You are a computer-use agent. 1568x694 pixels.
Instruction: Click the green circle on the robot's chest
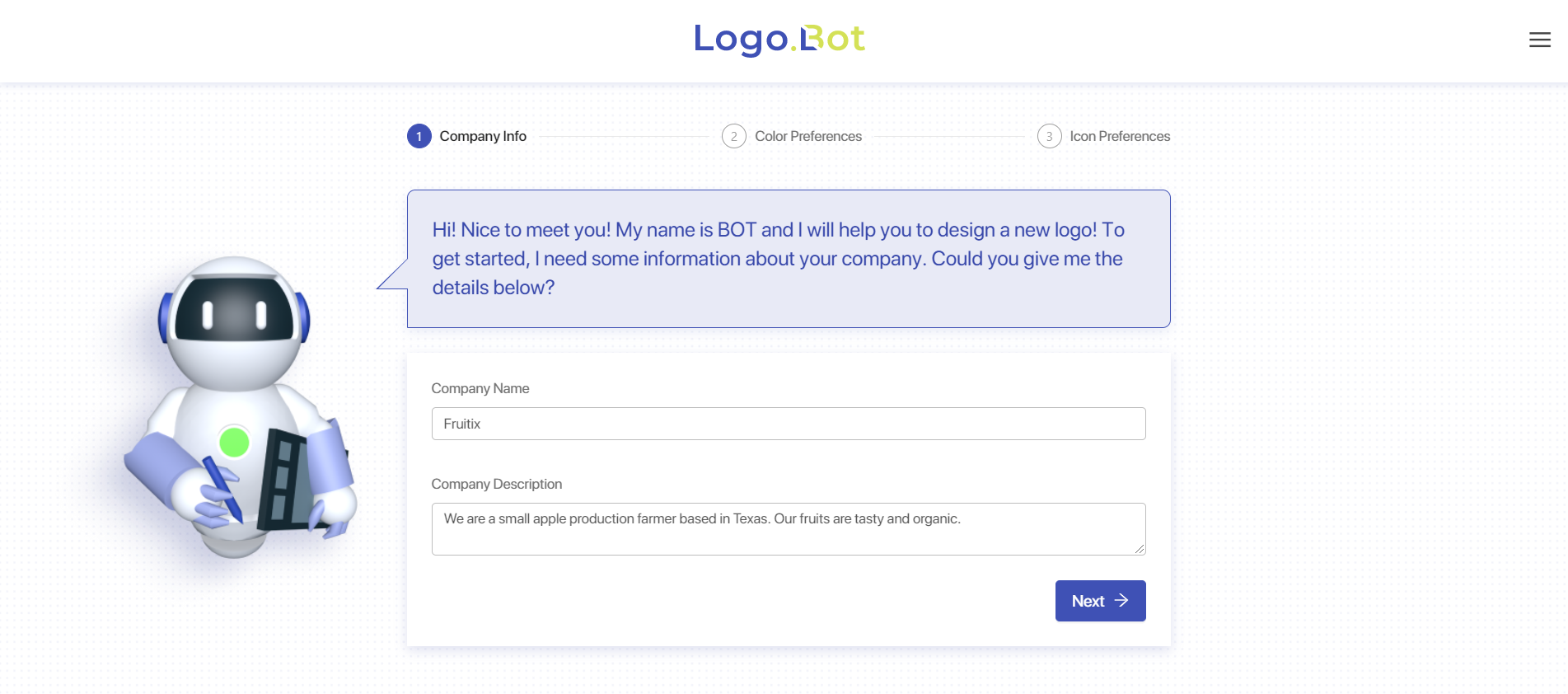(235, 443)
